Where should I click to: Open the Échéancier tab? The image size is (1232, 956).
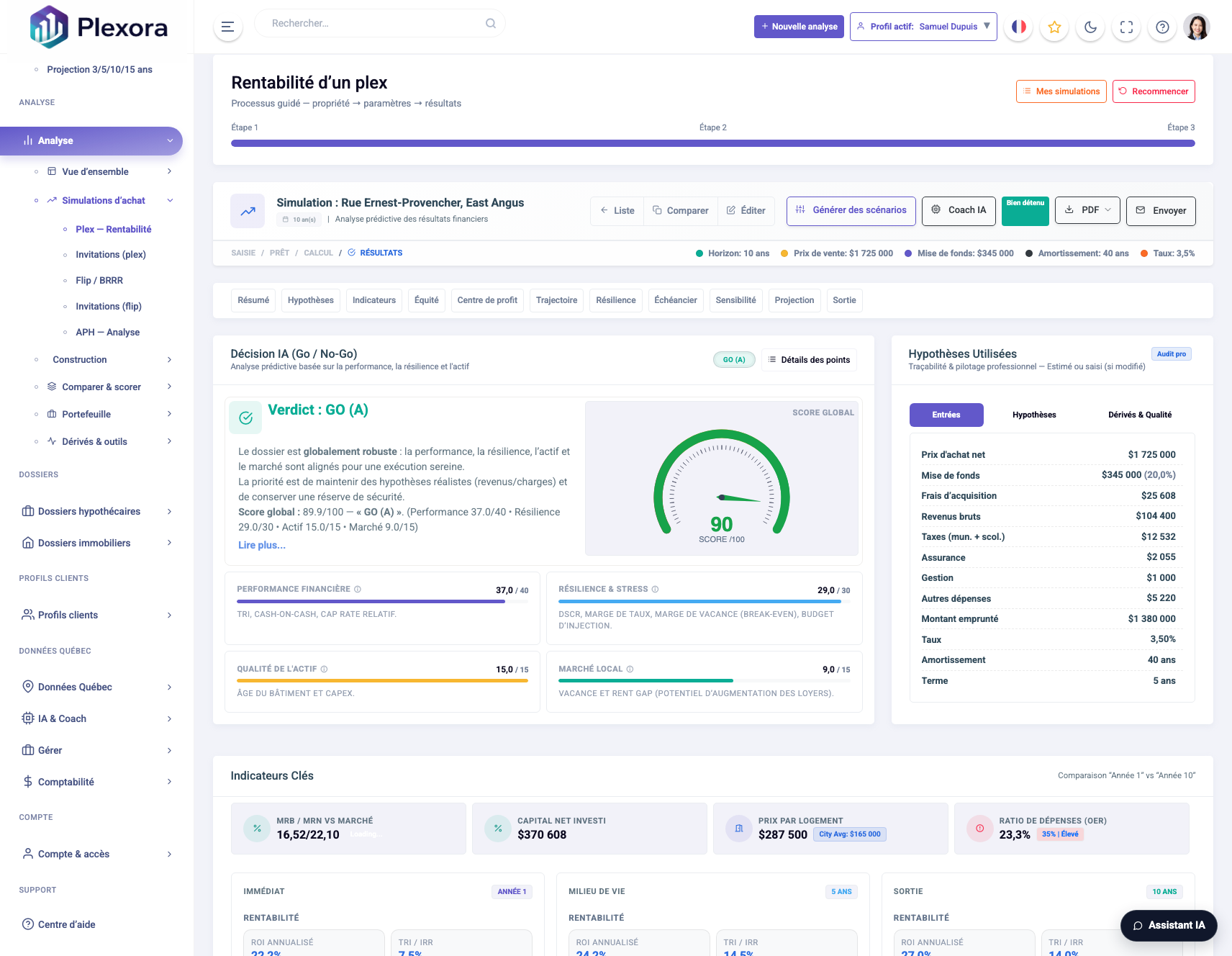tap(675, 300)
